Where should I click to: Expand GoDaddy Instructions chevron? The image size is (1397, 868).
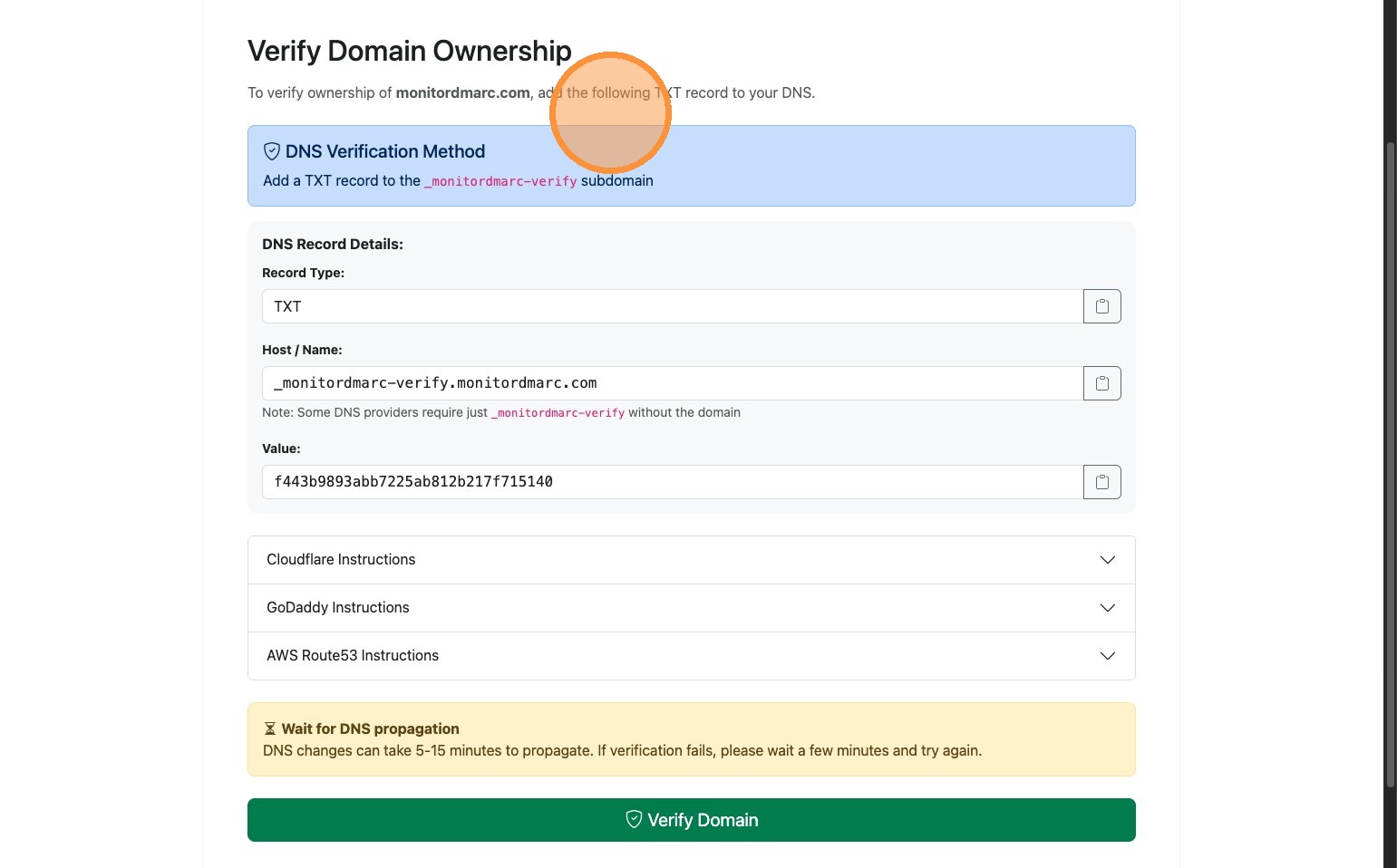click(1107, 608)
